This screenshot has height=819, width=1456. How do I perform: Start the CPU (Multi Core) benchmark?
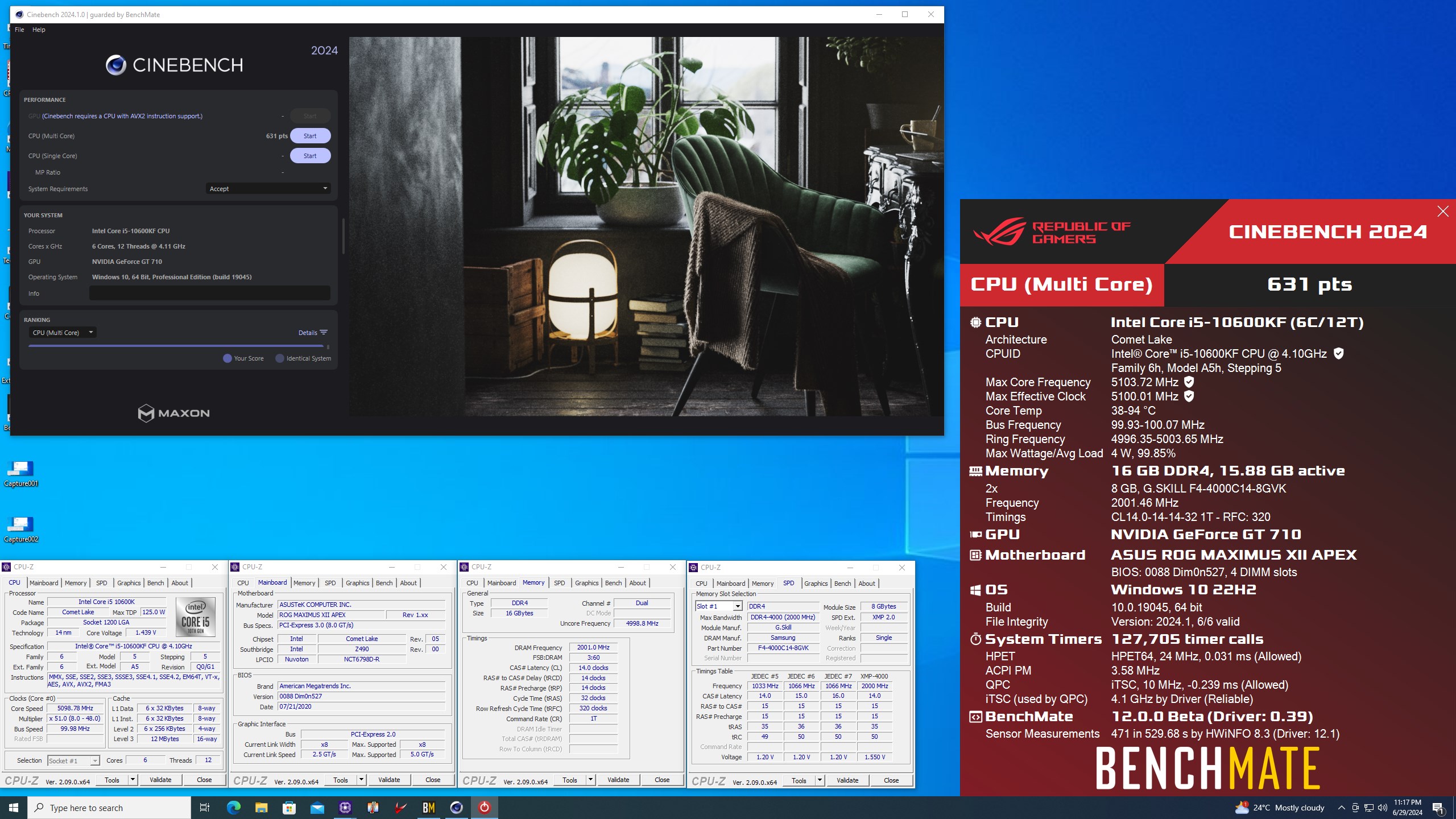(310, 136)
